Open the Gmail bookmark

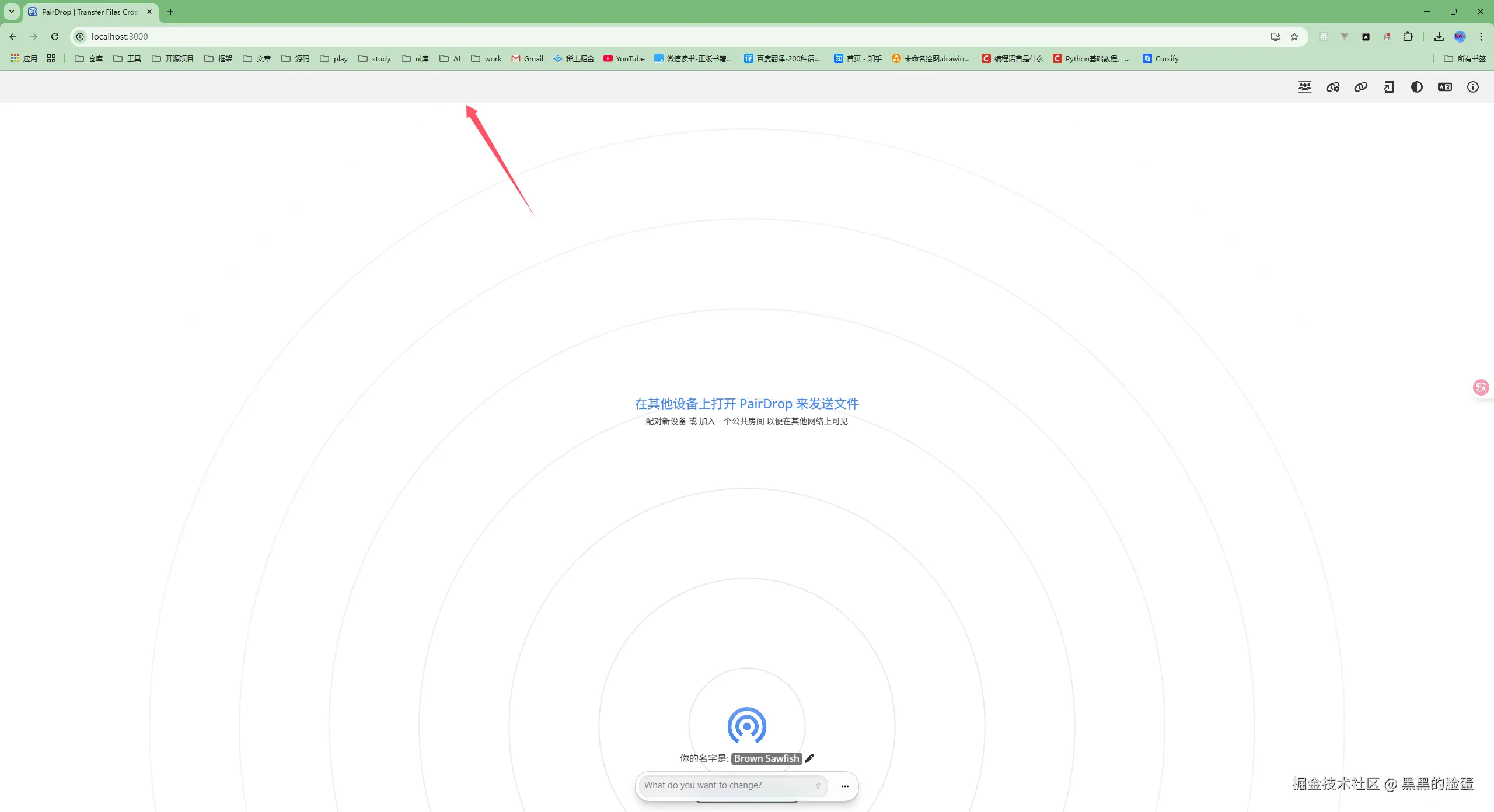527,58
